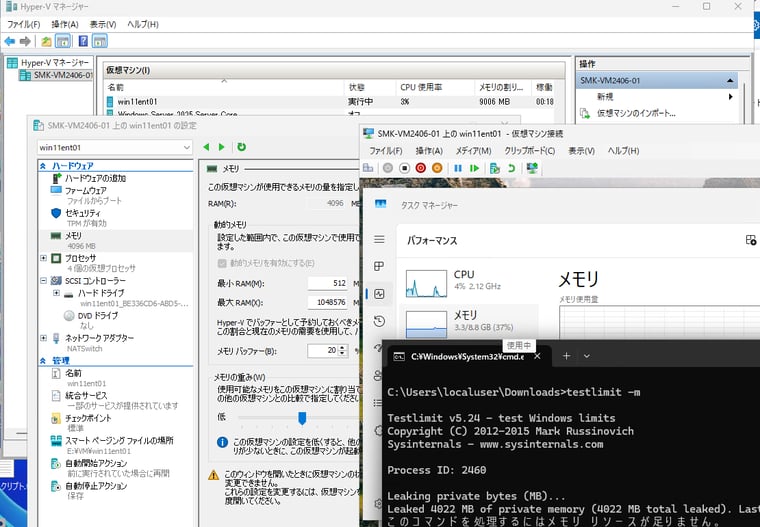Click the up-folder icon in Hyper-V Manager toolbar
The image size is (760, 527).
click(x=46, y=42)
